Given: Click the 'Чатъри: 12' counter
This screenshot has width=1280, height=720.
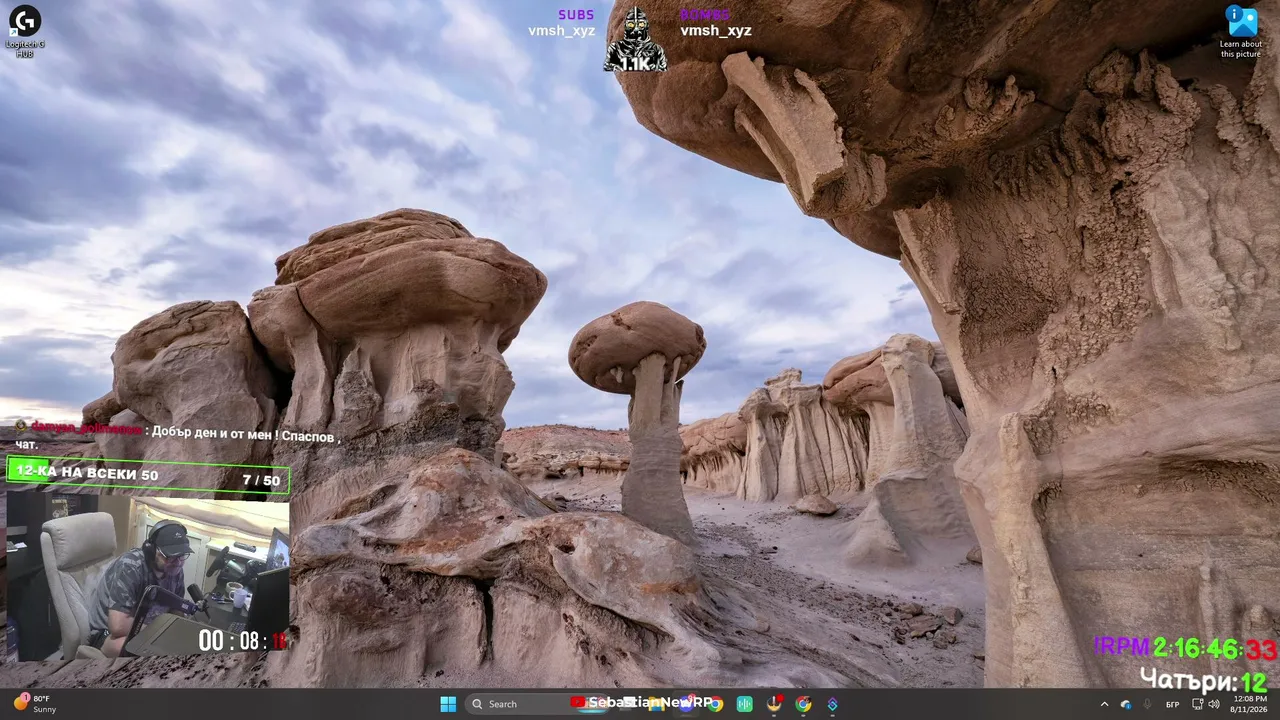Looking at the screenshot, I should point(1203,681).
